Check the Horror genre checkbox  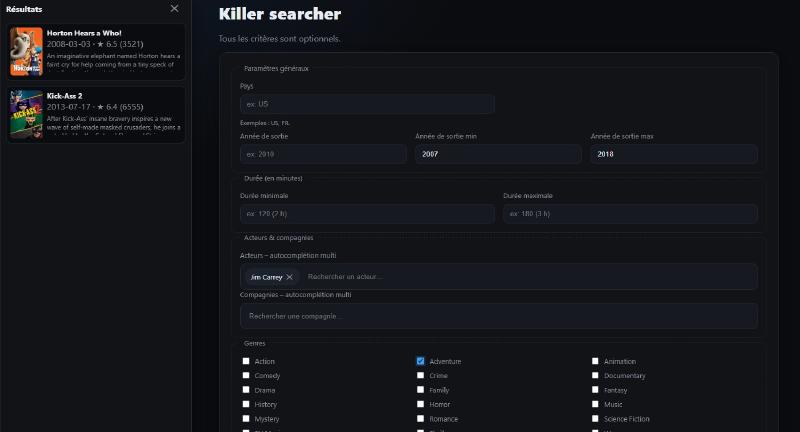pos(420,404)
